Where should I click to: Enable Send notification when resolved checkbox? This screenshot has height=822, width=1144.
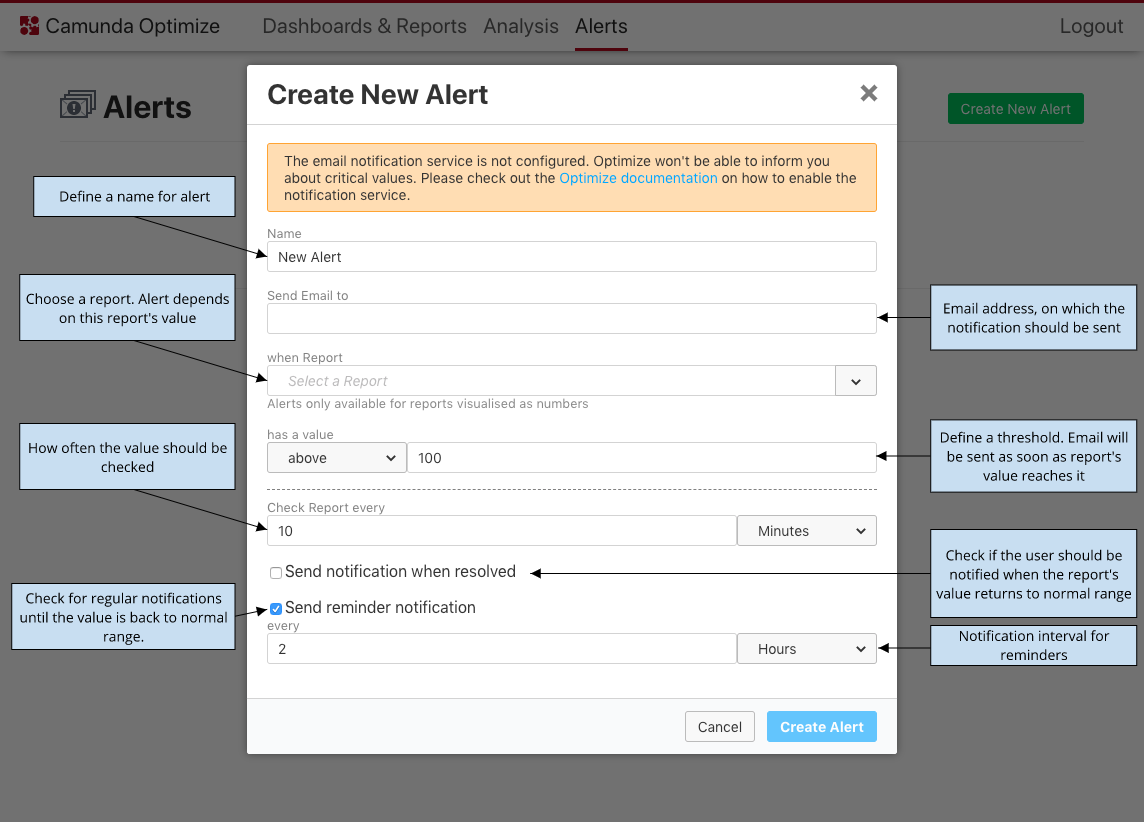[276, 573]
